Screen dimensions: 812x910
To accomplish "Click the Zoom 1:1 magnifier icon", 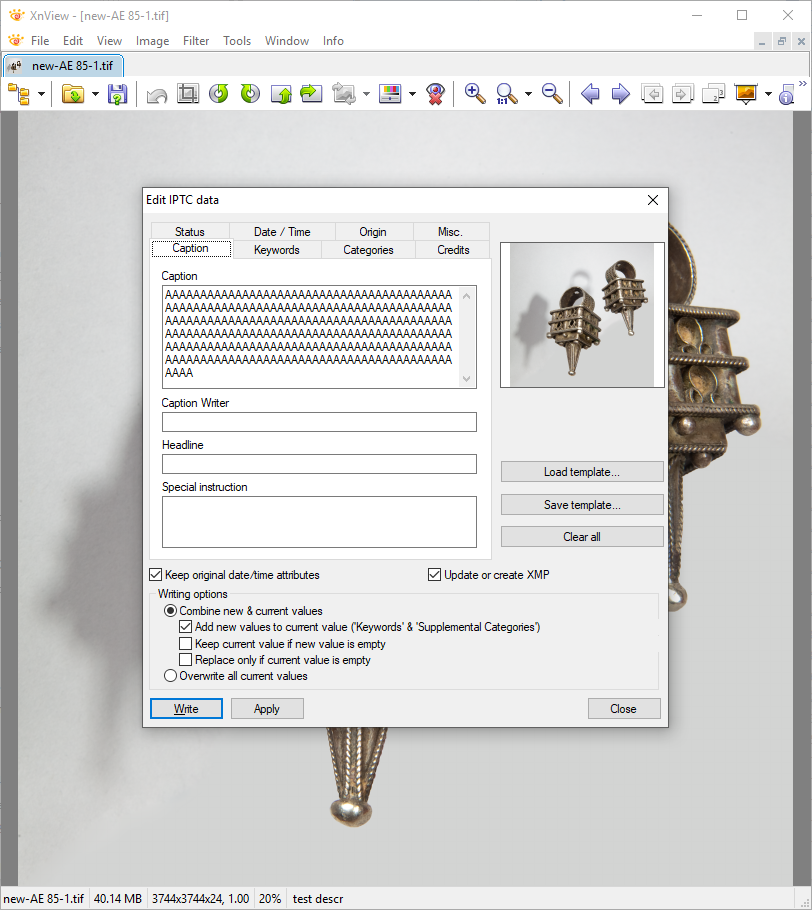I will (506, 94).
